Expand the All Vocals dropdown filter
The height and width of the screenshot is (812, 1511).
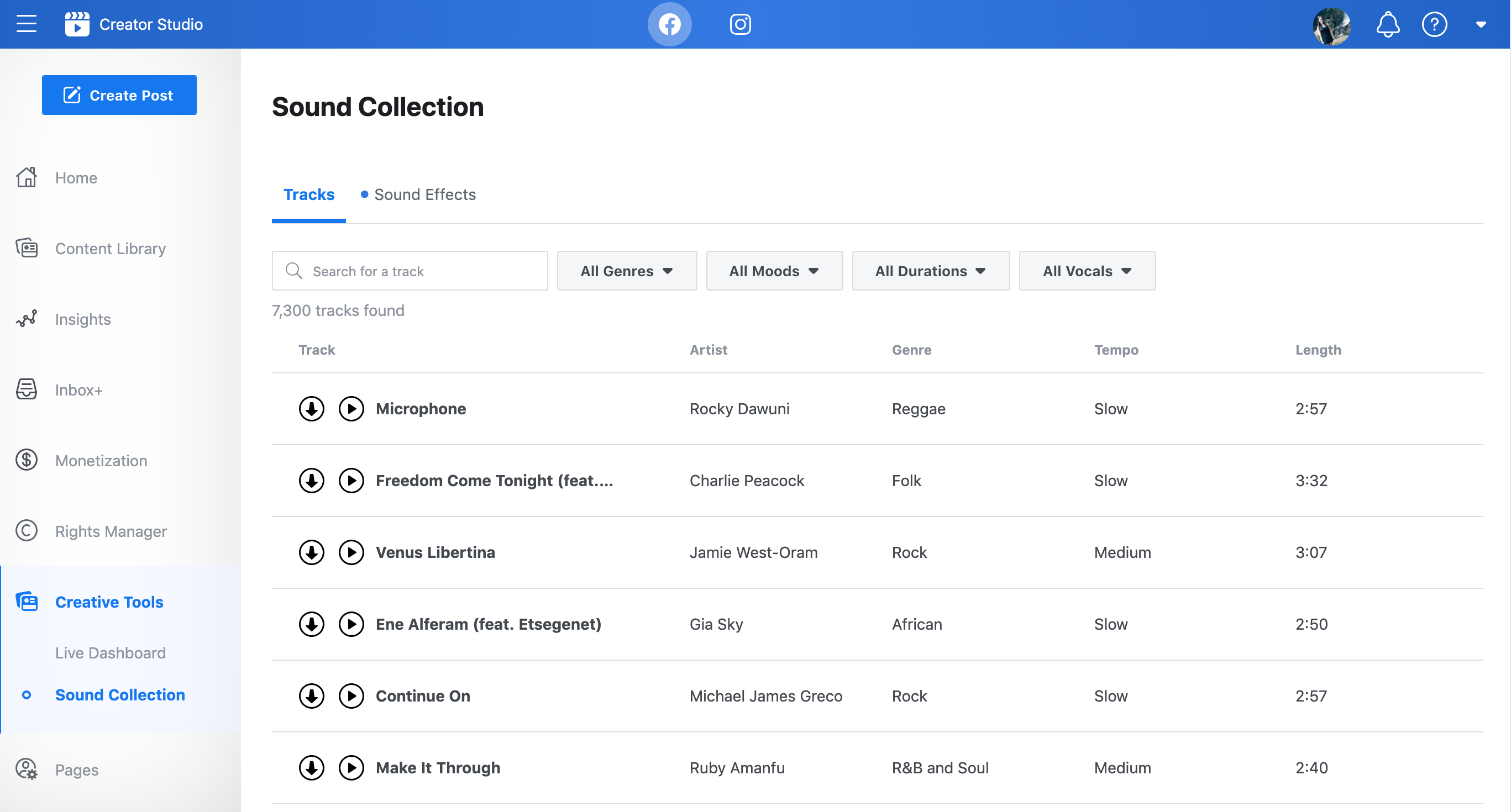(1086, 271)
